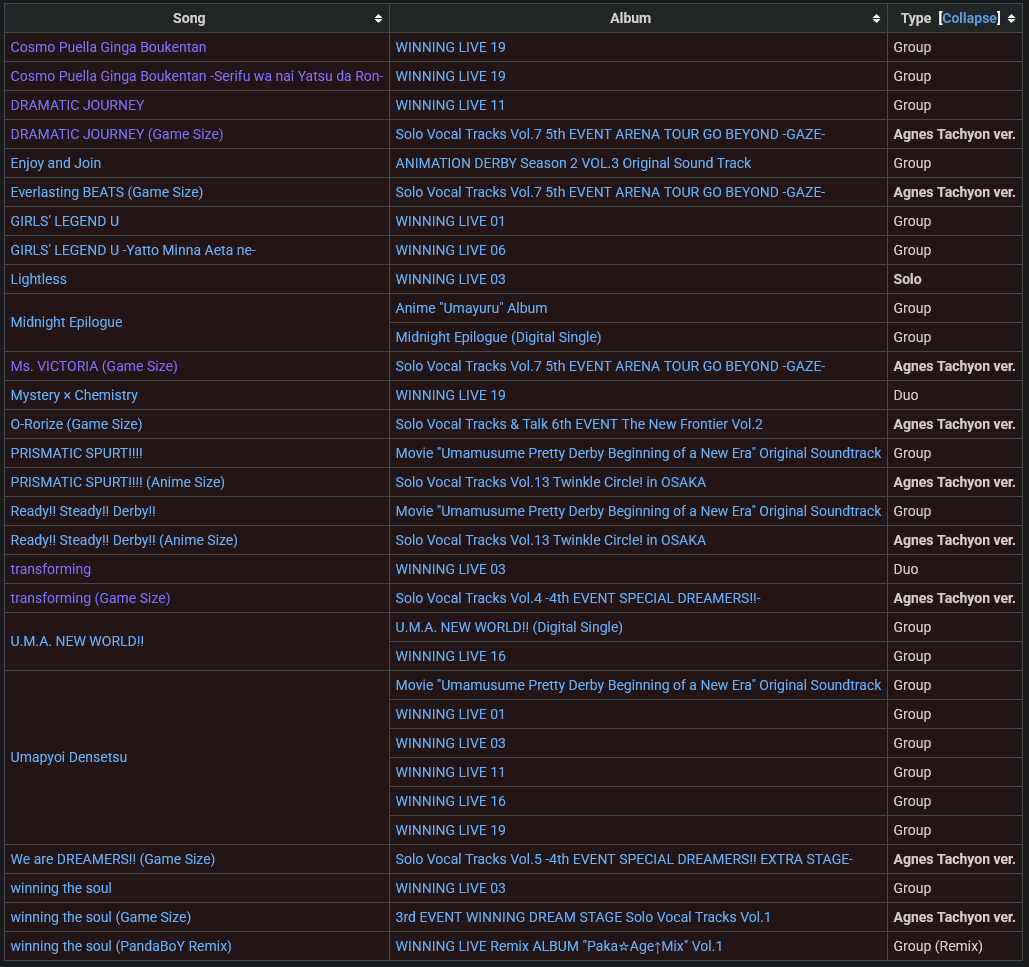Image resolution: width=1029 pixels, height=967 pixels.
Task: Open Everlasting BEATS (Game Size) link
Action: point(107,192)
